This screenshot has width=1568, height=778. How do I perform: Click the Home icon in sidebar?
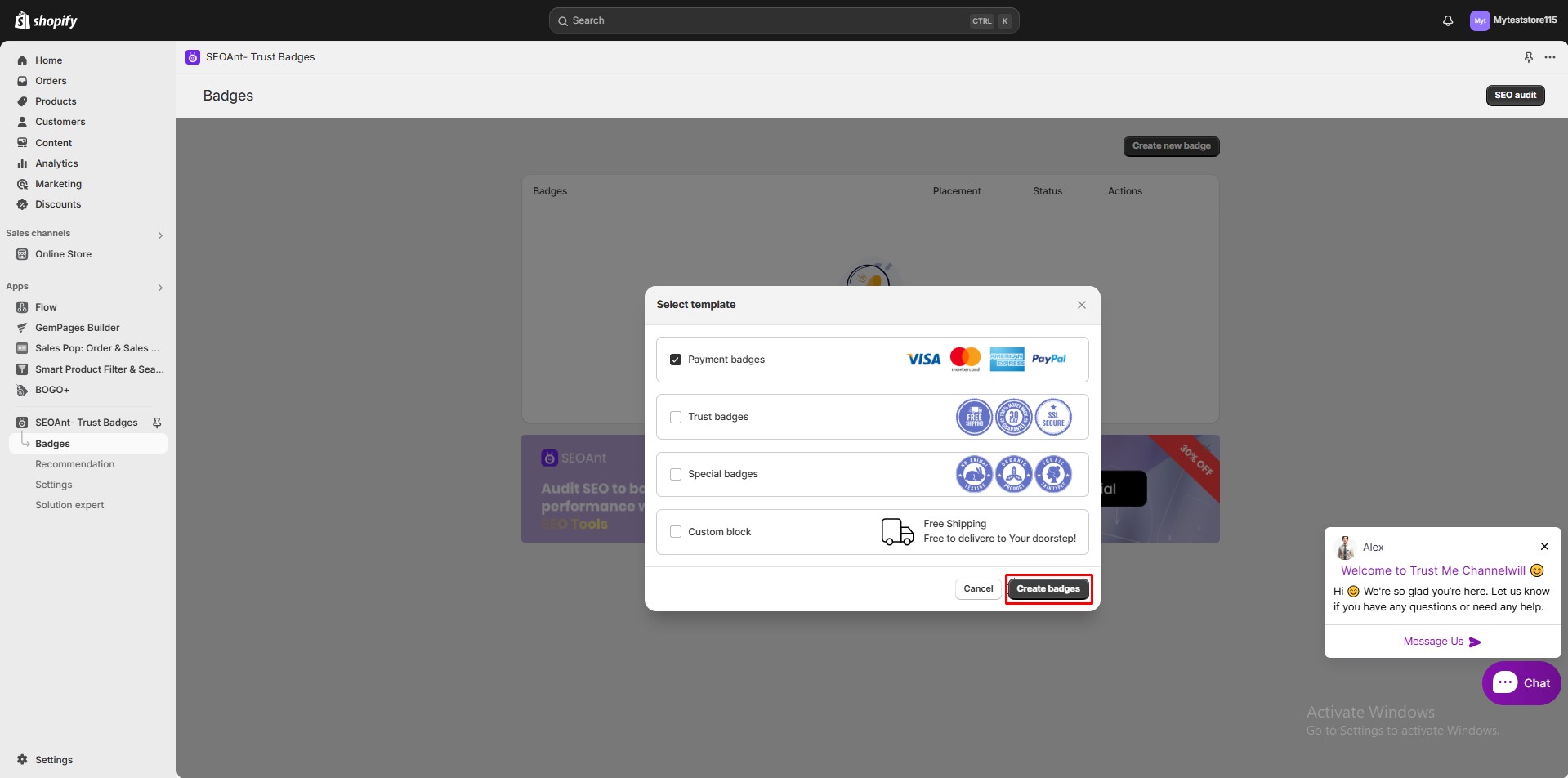pyautogui.click(x=22, y=60)
